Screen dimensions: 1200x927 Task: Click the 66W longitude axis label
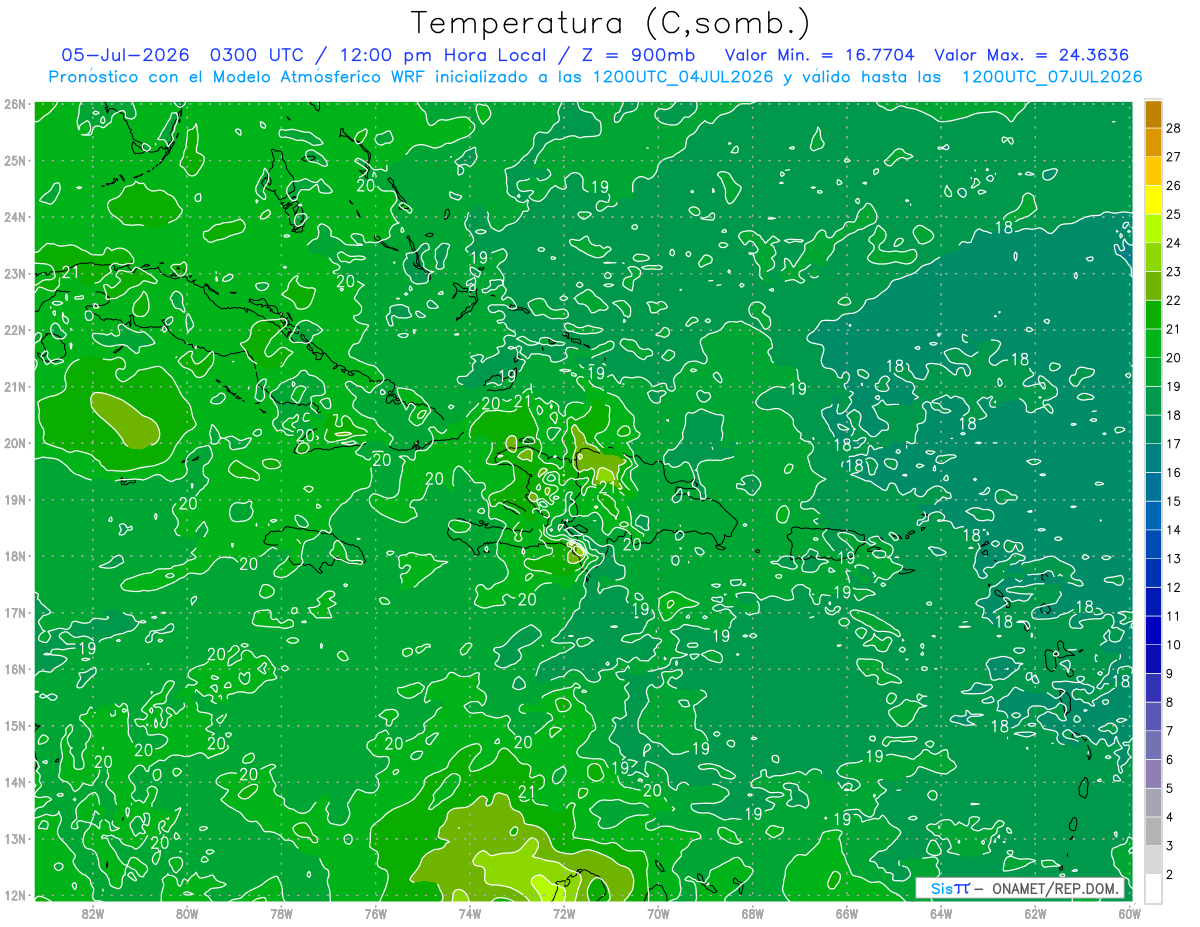click(846, 913)
